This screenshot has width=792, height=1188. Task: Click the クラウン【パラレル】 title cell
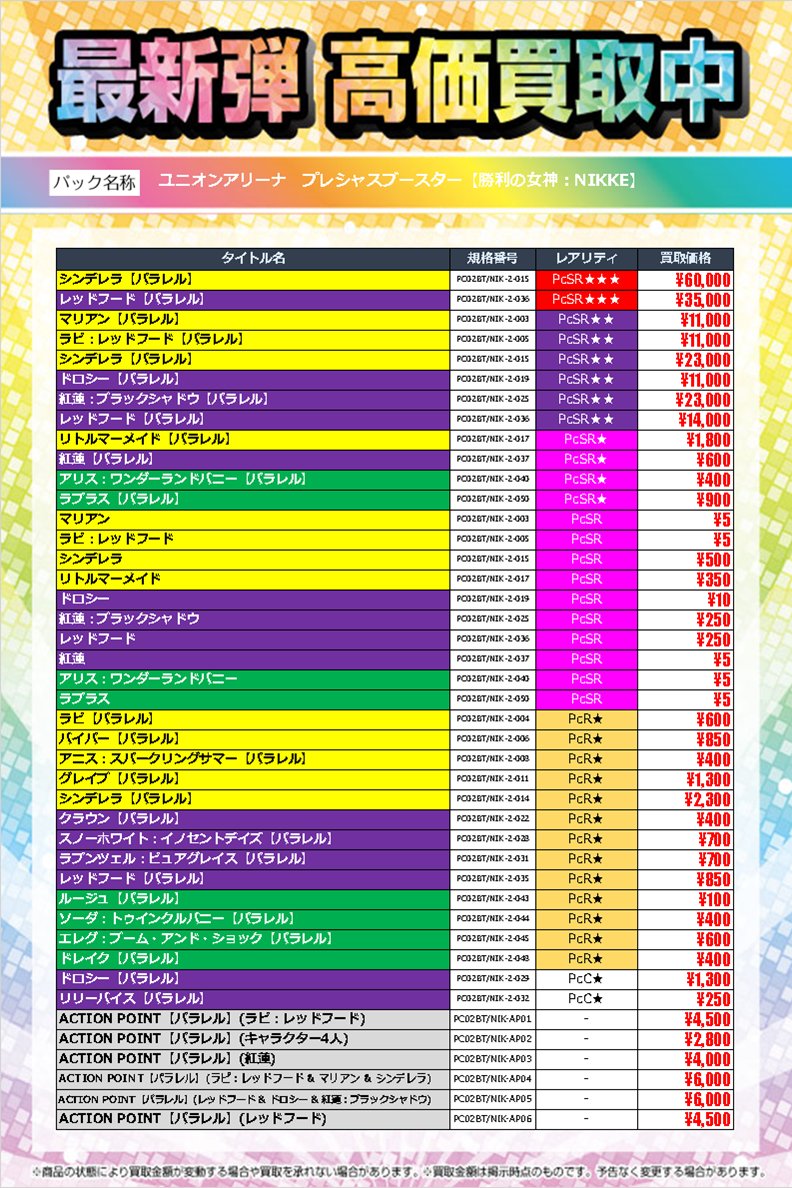[253, 819]
